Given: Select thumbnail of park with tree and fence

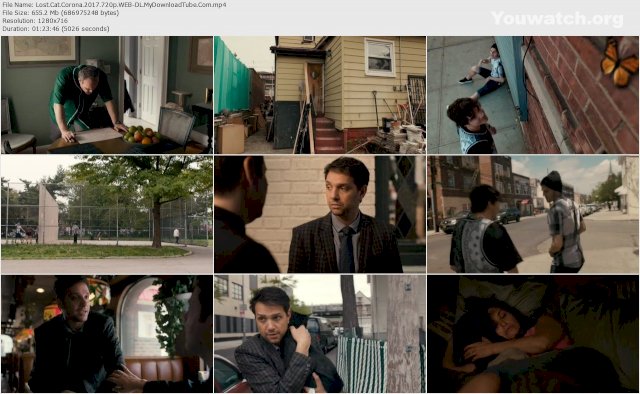Looking at the screenshot, I should tap(107, 214).
